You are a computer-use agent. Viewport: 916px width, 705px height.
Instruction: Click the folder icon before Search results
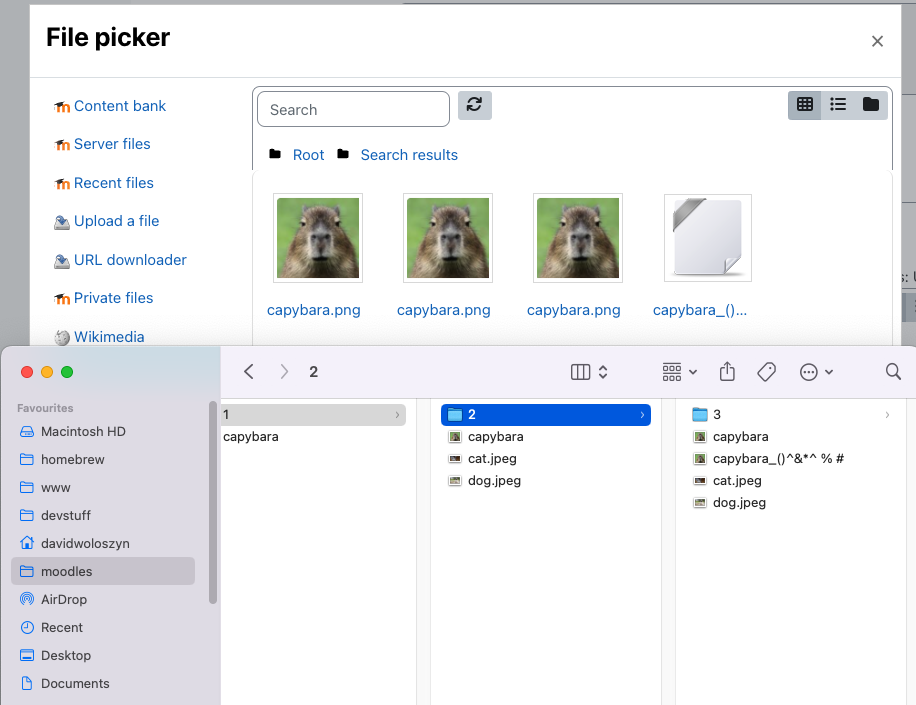343,154
